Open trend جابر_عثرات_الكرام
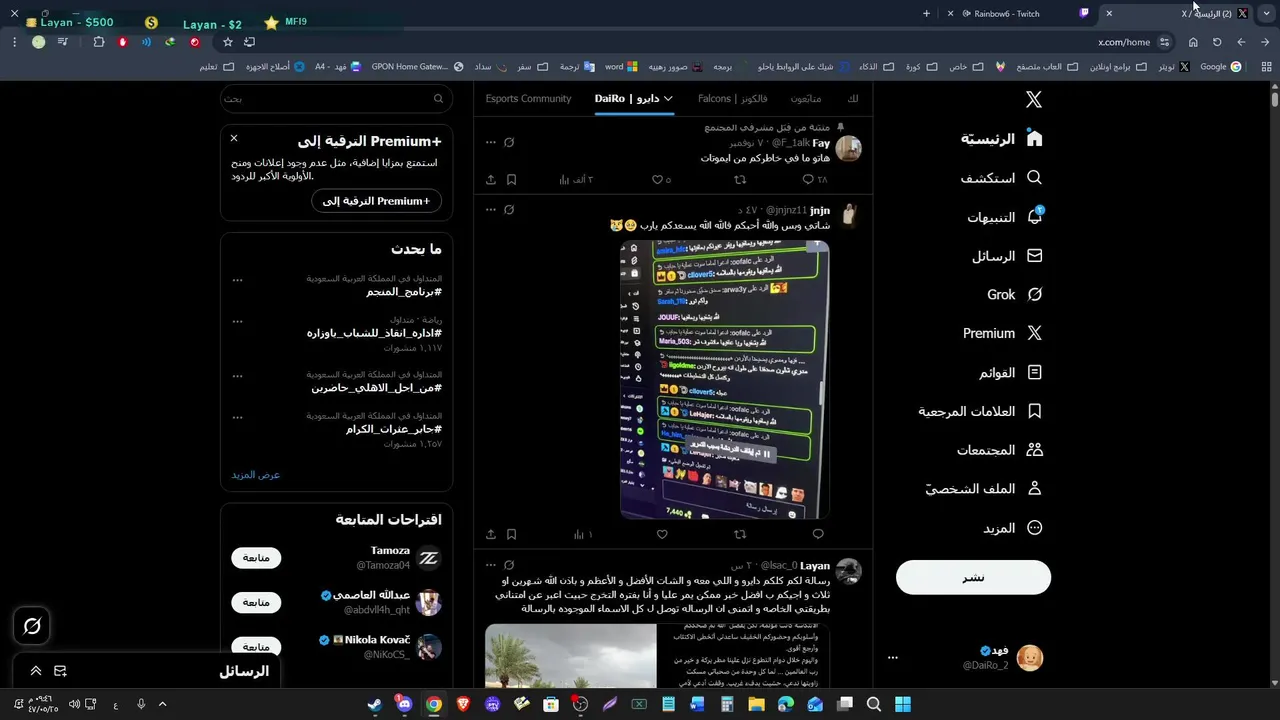Screen dimensions: 1280x720 393,429
